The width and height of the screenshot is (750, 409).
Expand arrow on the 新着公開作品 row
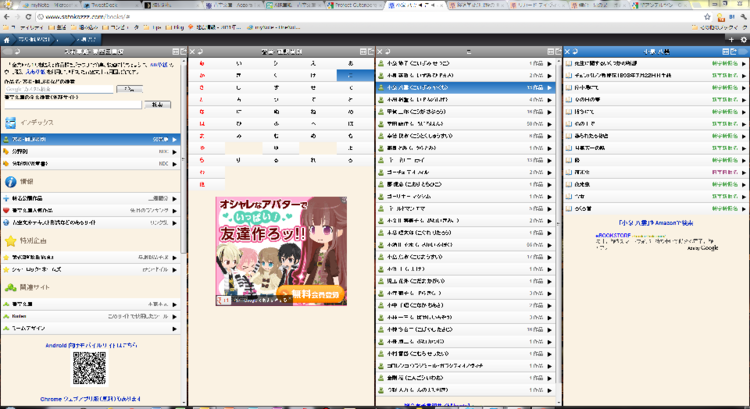[175, 199]
